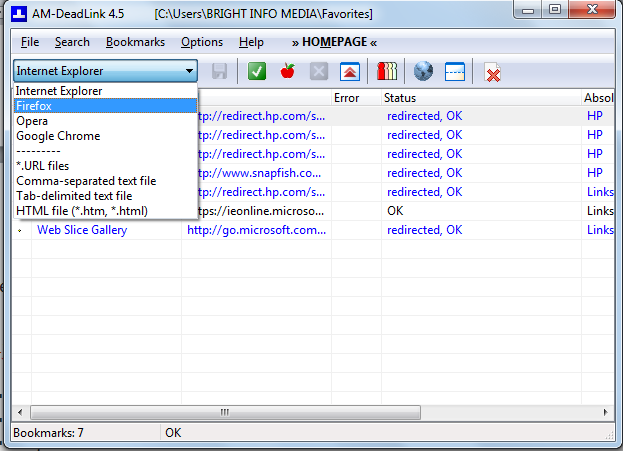Click the horizontal scrollbar thumb
The width and height of the screenshot is (623, 451).
[x=225, y=412]
